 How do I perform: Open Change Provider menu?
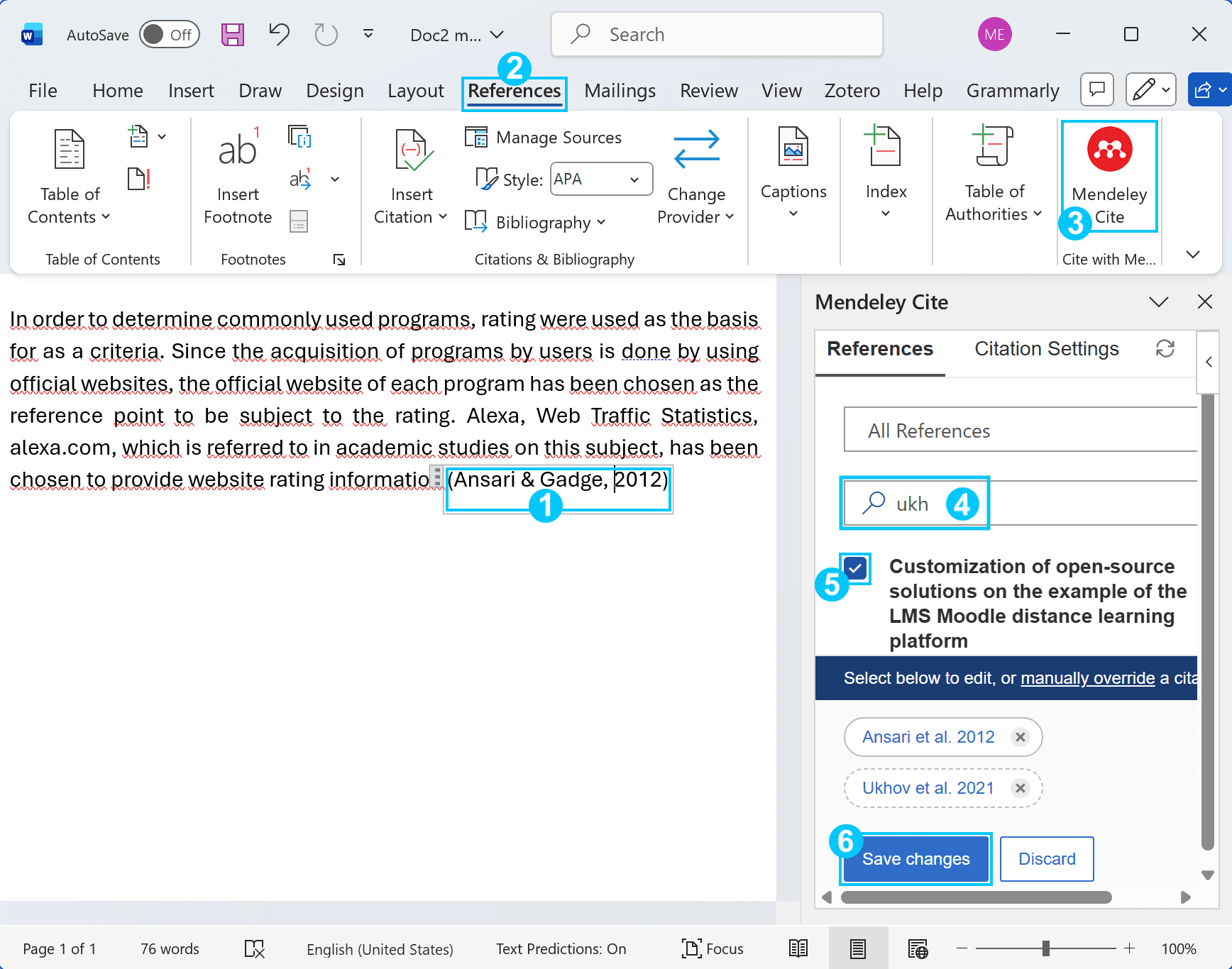[695, 176]
